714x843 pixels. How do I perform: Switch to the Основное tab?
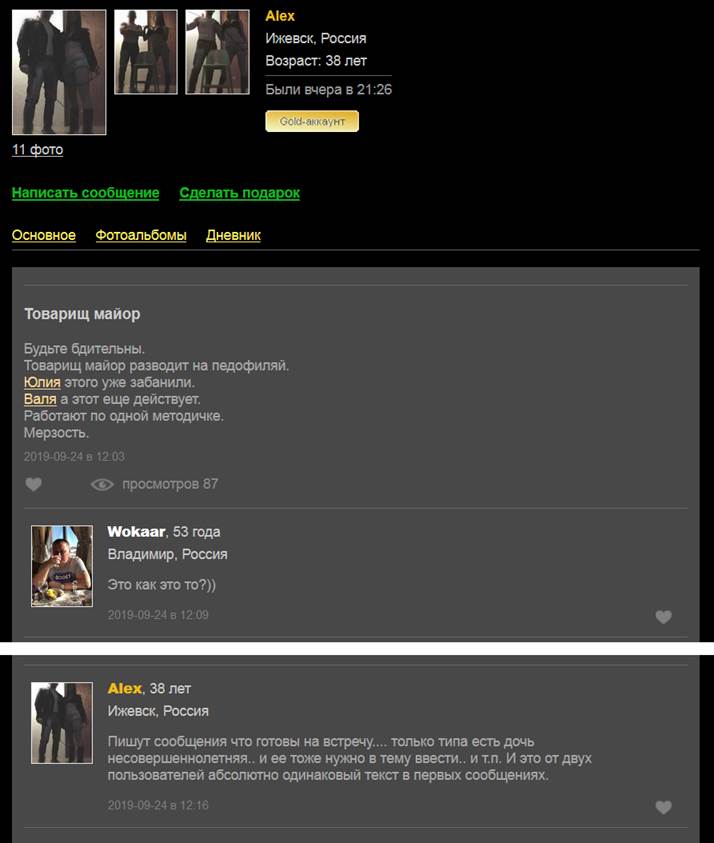click(x=44, y=235)
